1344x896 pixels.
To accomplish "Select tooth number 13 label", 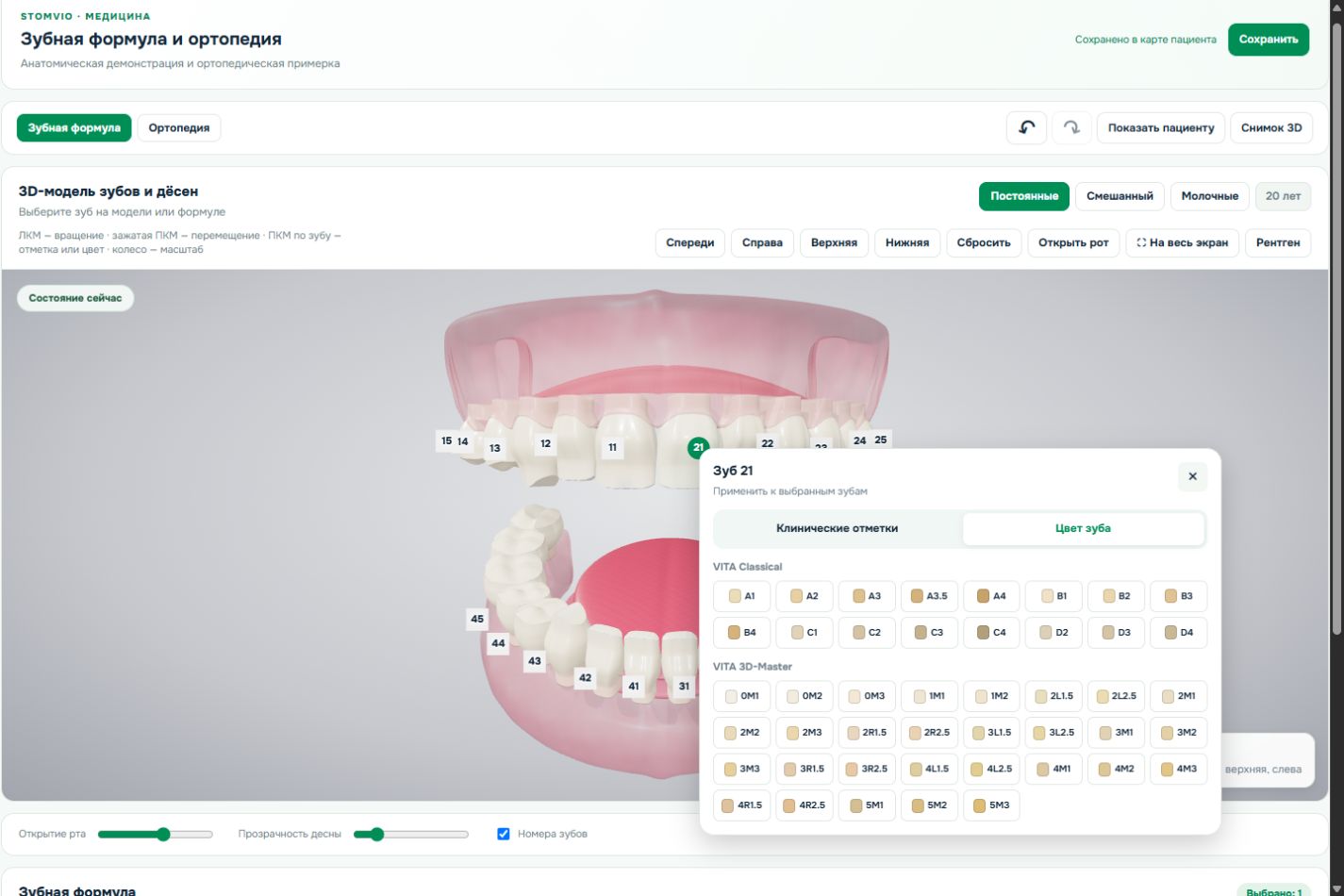I will (494, 449).
